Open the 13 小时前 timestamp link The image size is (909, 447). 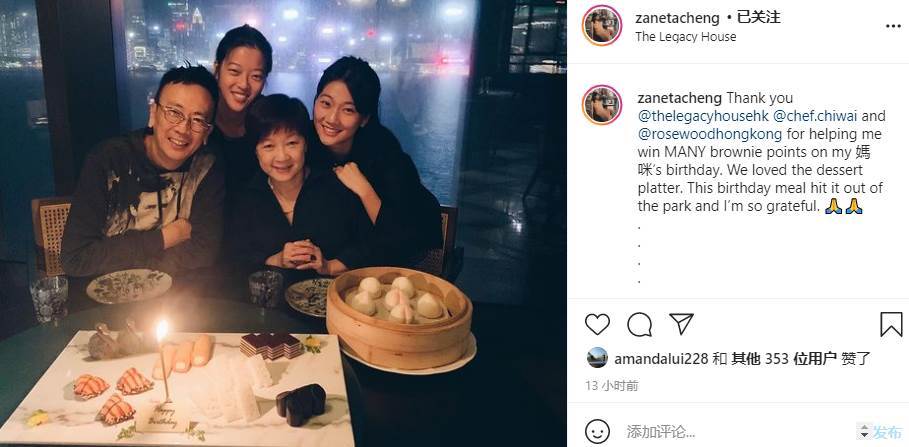(x=612, y=386)
